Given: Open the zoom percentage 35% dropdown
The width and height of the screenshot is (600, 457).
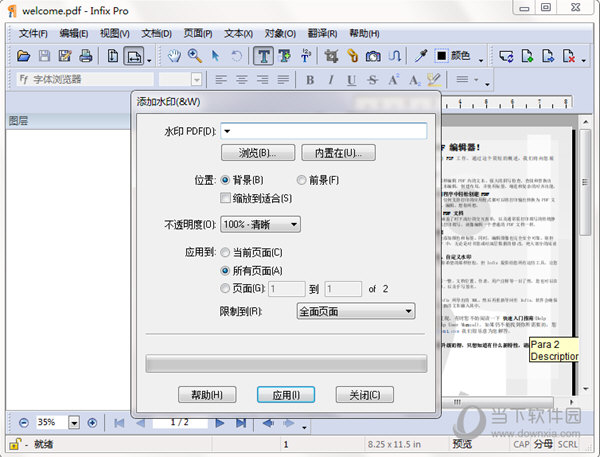Looking at the screenshot, I should point(74,423).
